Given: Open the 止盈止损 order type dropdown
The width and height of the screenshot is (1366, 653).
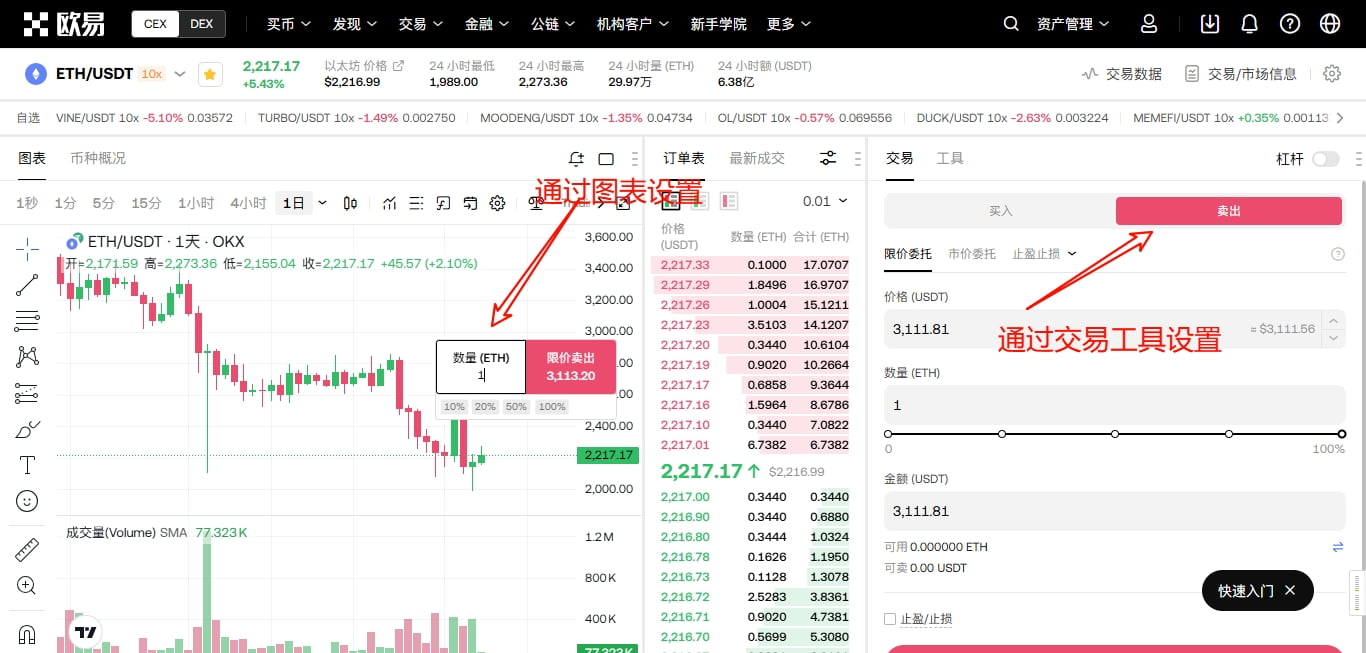Looking at the screenshot, I should (x=1043, y=253).
